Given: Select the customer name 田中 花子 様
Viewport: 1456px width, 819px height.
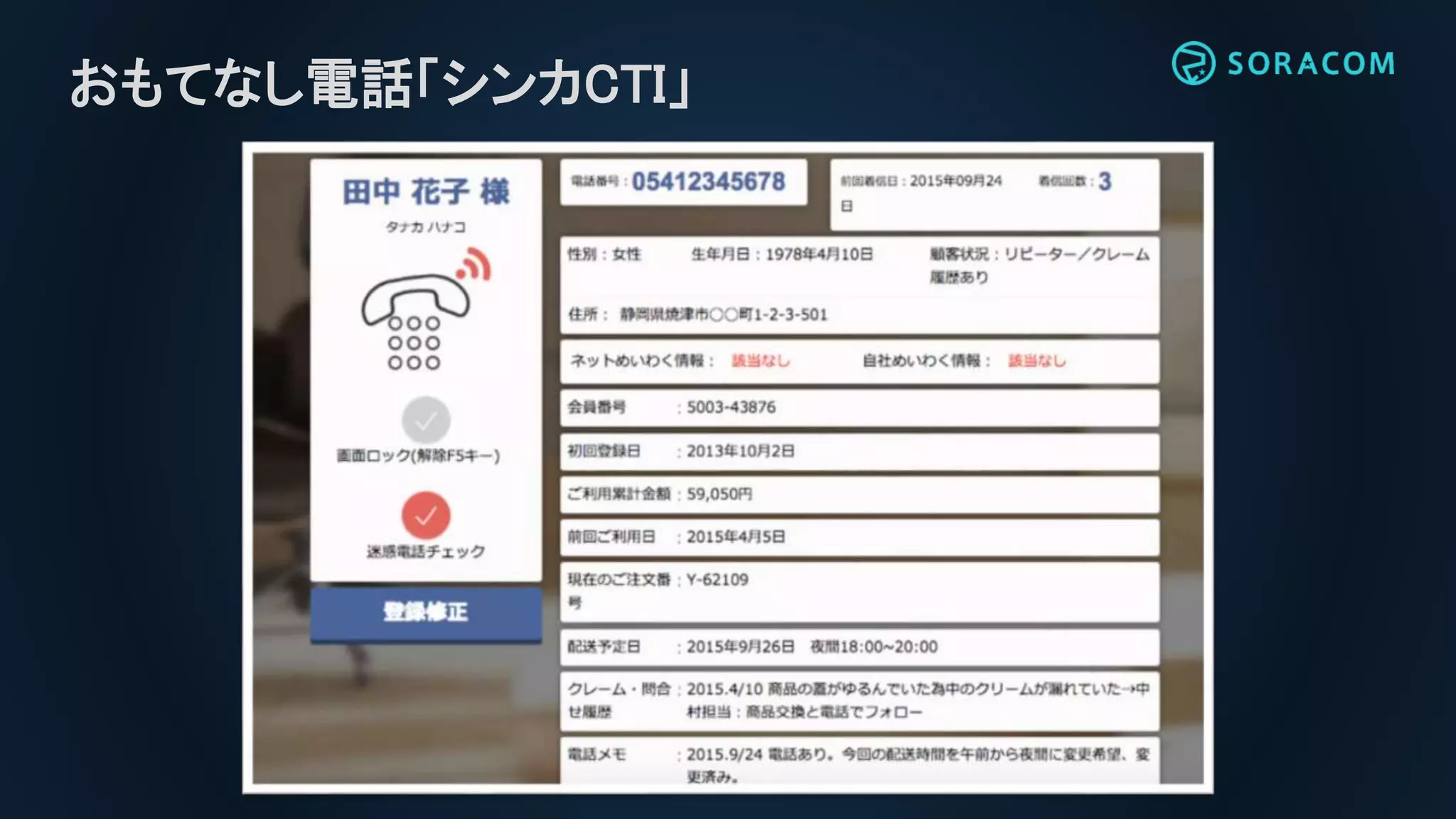Looking at the screenshot, I should coord(426,192).
